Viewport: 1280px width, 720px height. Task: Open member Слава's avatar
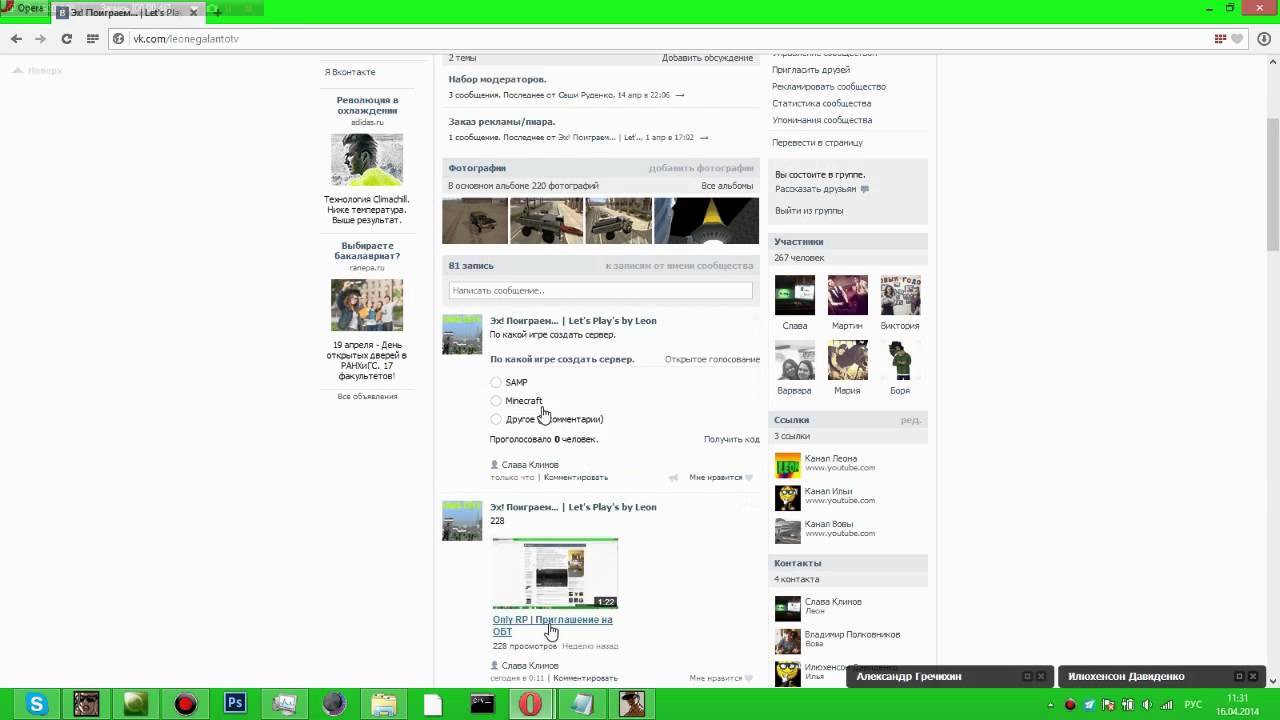(x=795, y=295)
